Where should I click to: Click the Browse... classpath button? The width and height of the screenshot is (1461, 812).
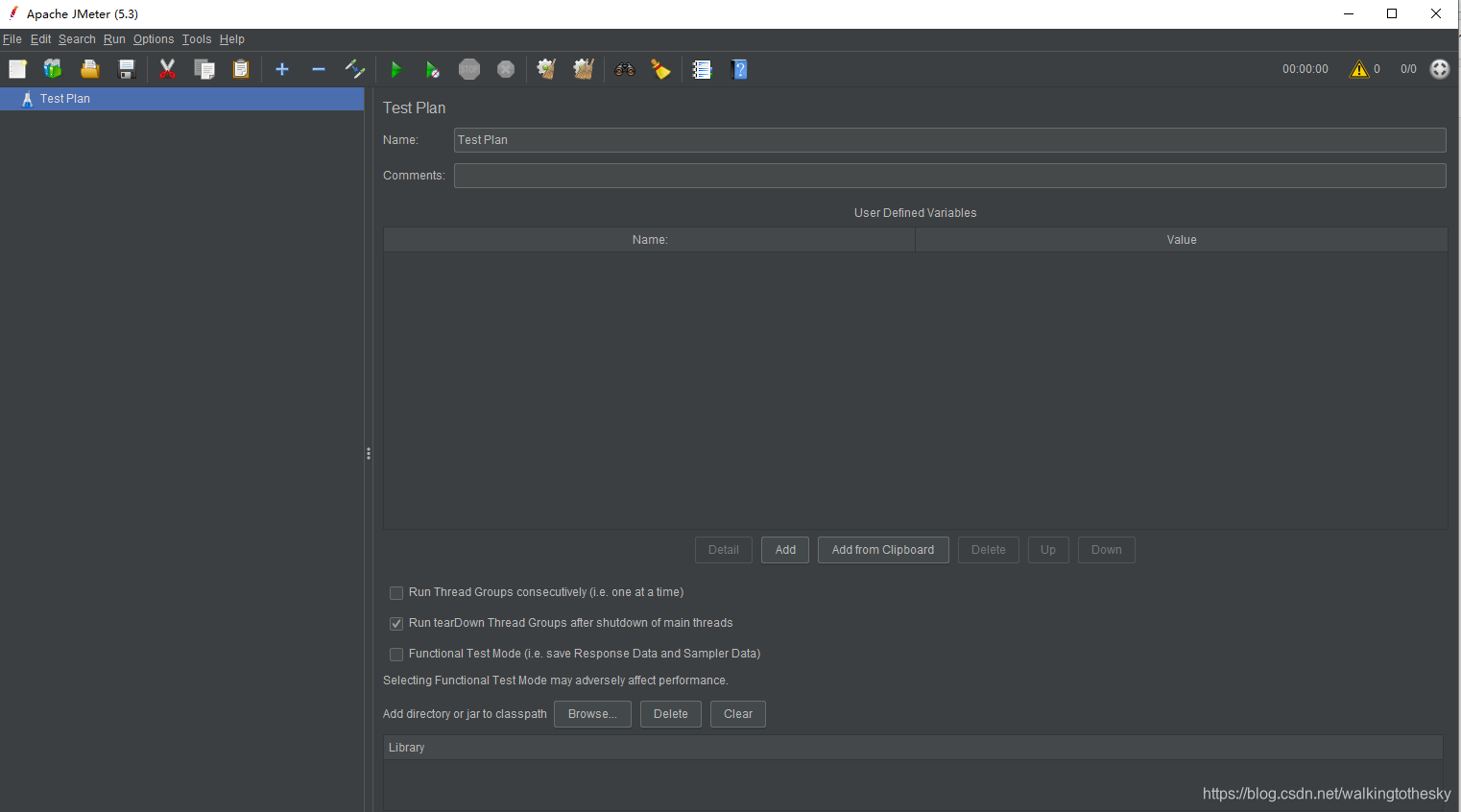[592, 714]
